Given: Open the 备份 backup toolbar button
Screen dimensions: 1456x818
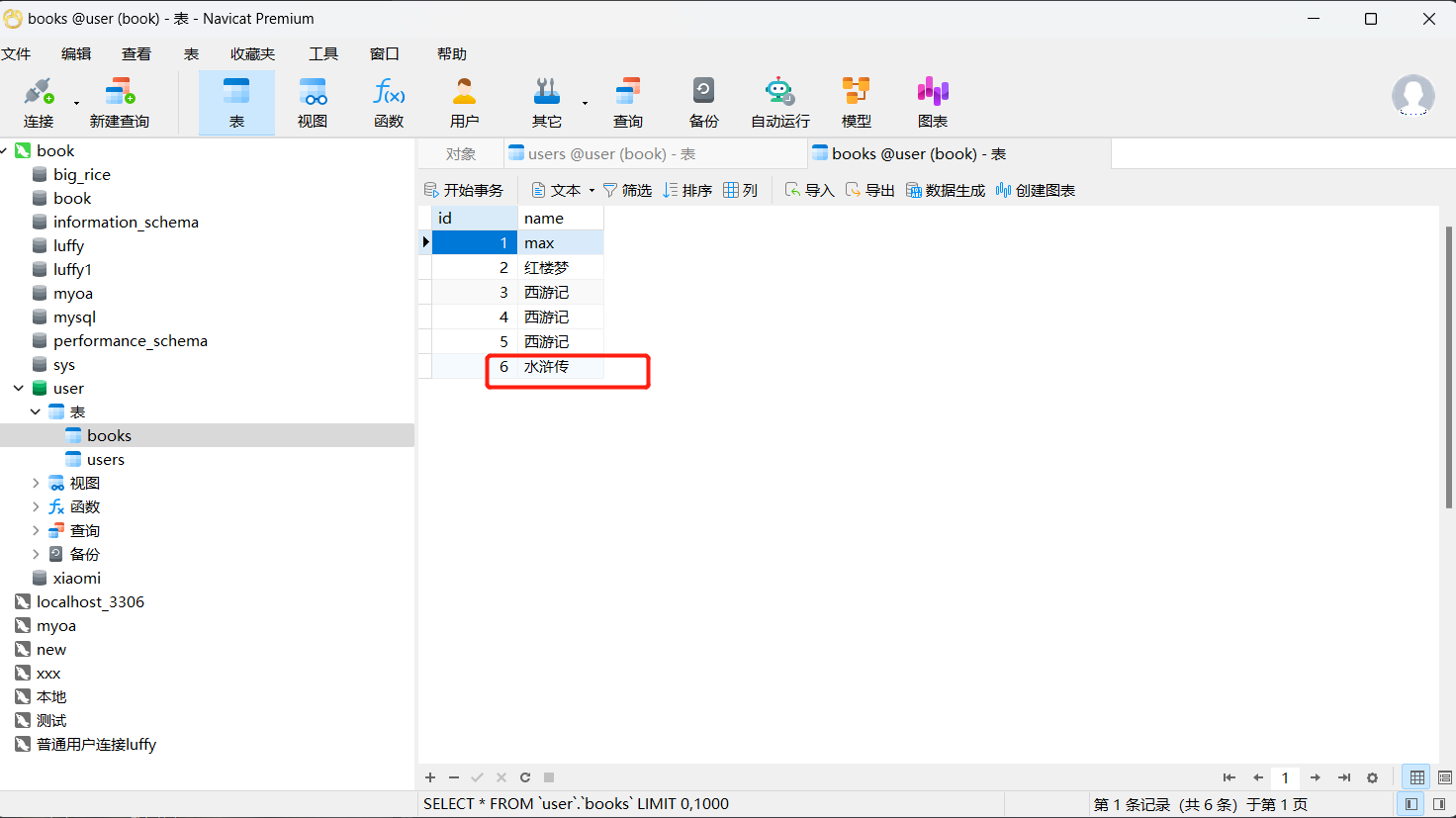Looking at the screenshot, I should tap(704, 103).
